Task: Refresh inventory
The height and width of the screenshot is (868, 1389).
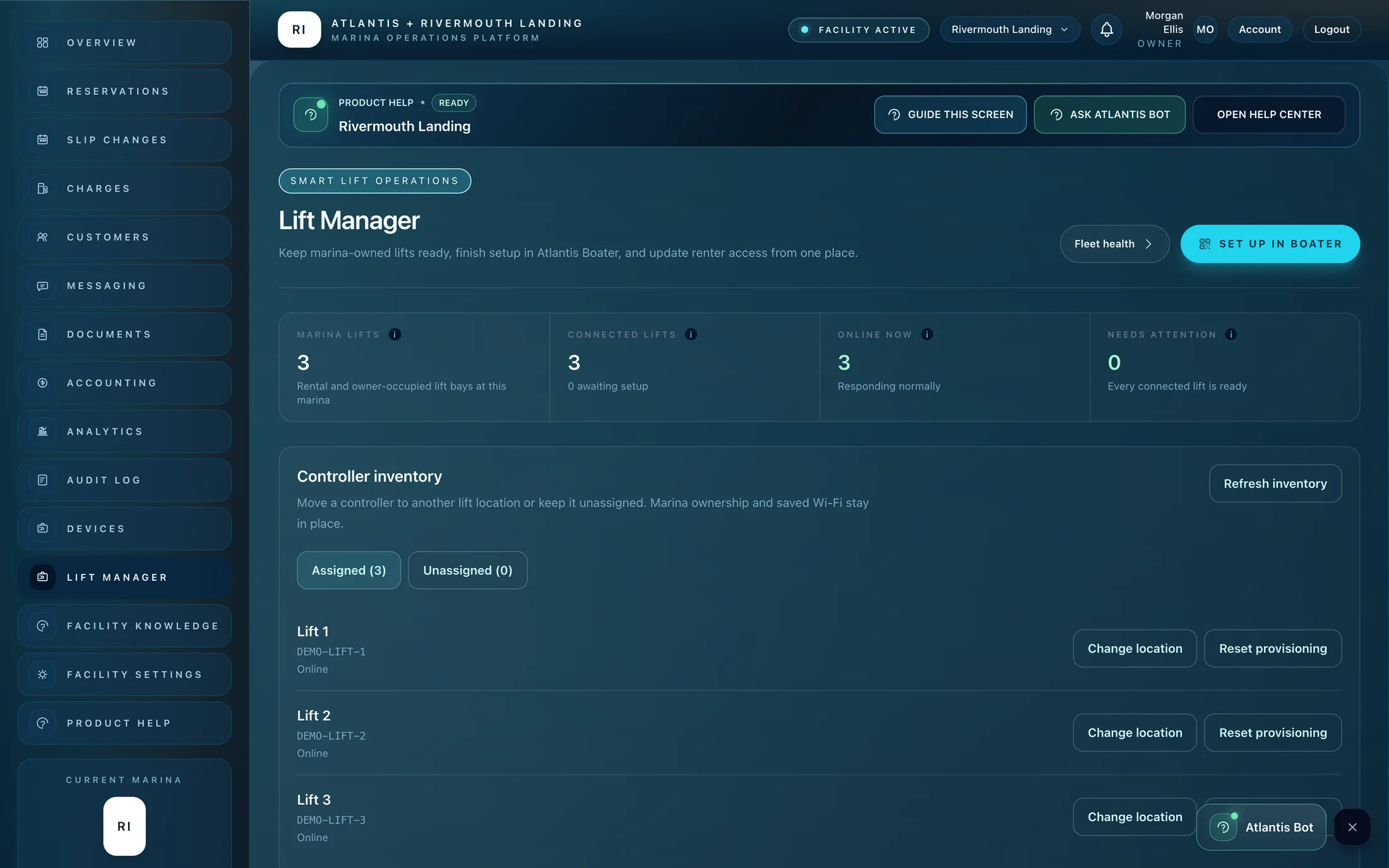Action: coord(1275,484)
